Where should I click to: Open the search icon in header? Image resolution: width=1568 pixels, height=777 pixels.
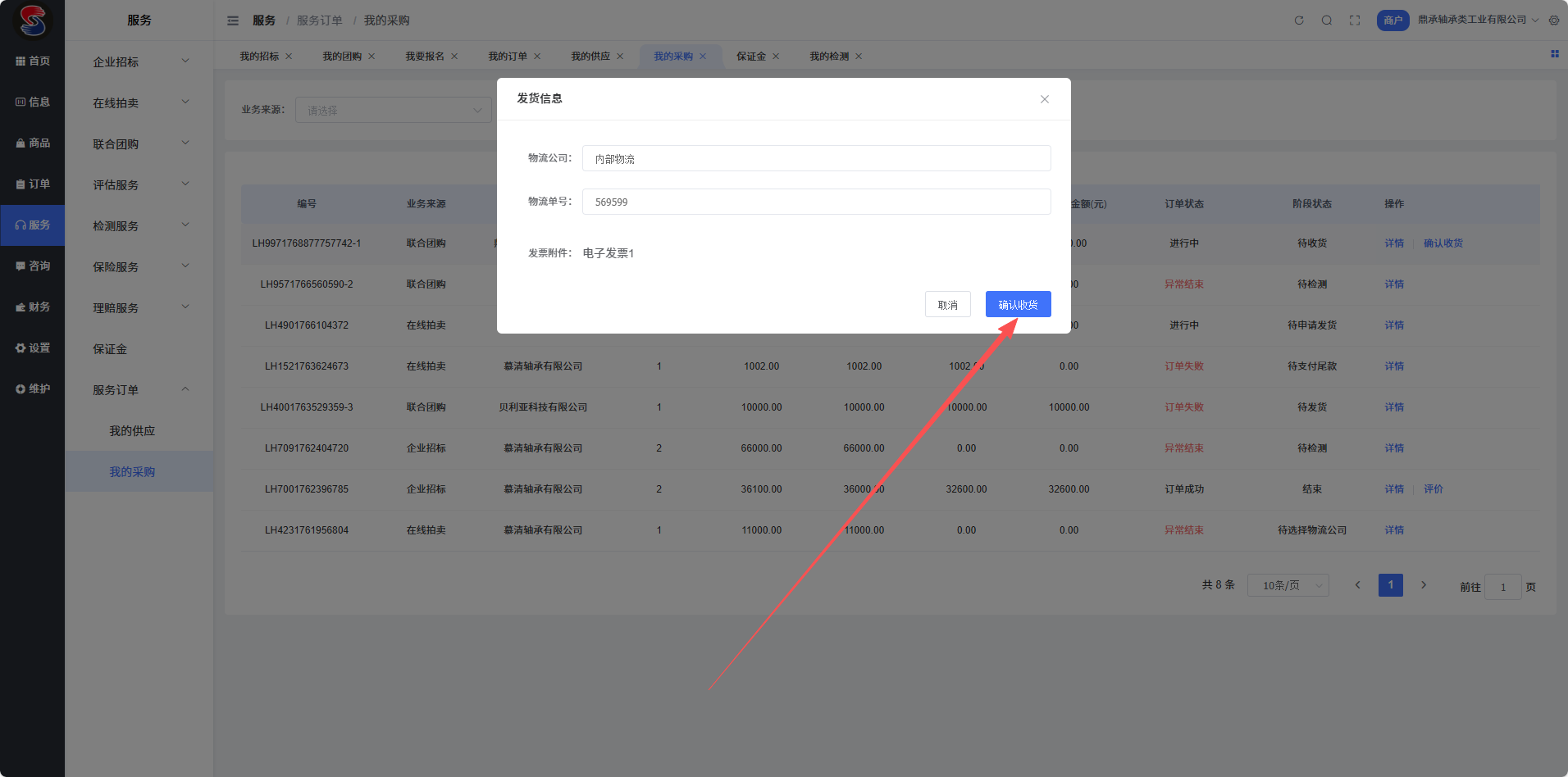1327,20
